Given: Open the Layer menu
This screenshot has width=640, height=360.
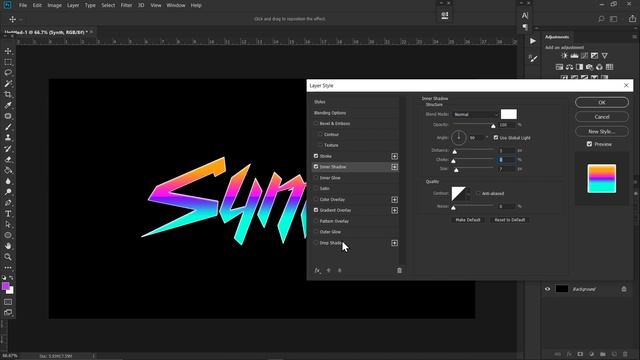Looking at the screenshot, I should [x=73, y=5].
